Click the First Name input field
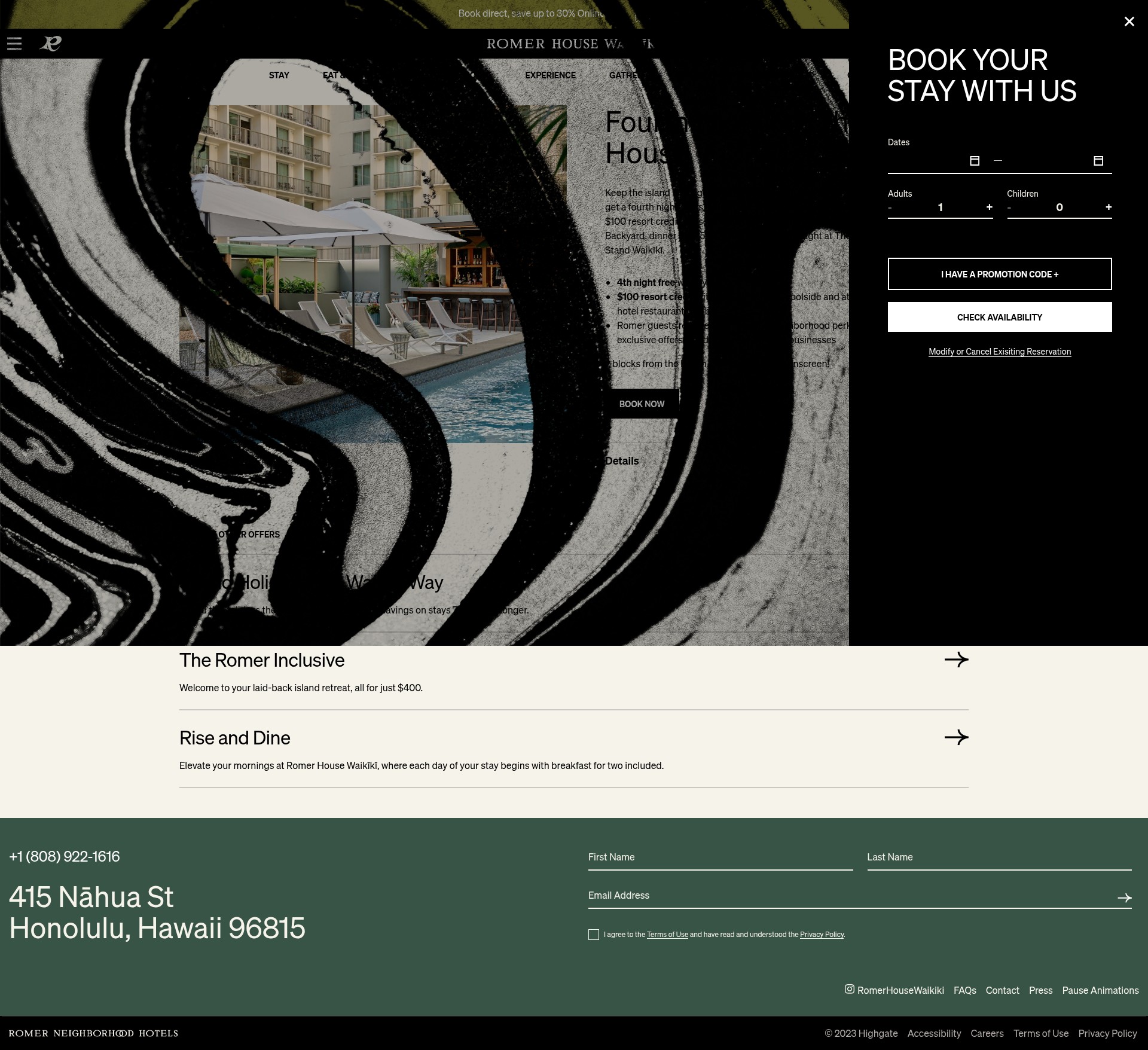The width and height of the screenshot is (1148, 1050). tap(720, 857)
